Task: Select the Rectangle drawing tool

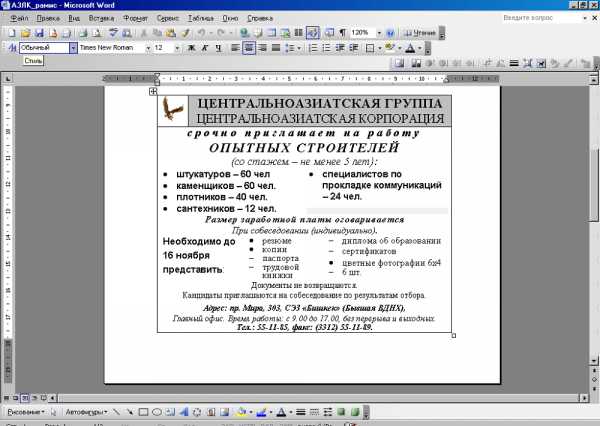Action: click(143, 412)
